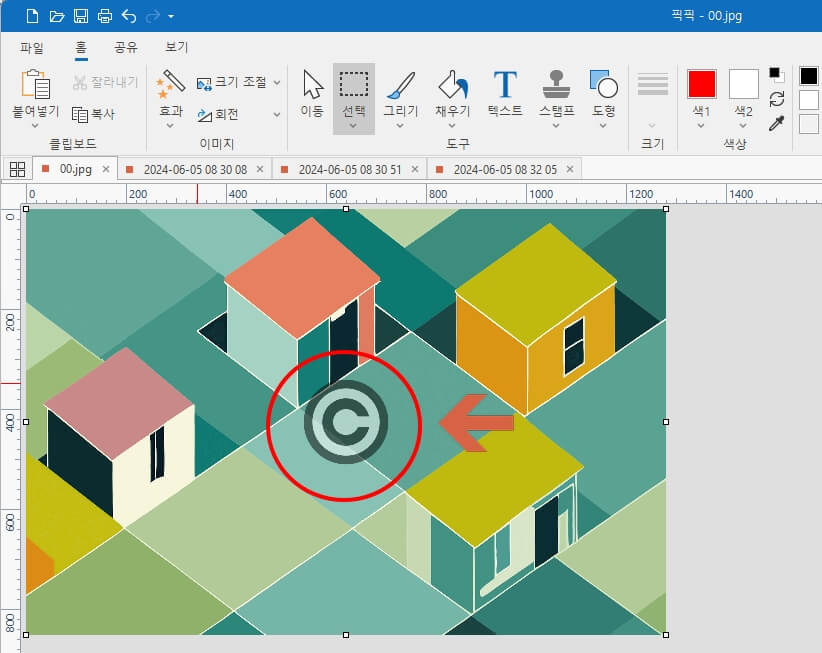
Task: Click the 크기 조절 button
Action: point(231,82)
